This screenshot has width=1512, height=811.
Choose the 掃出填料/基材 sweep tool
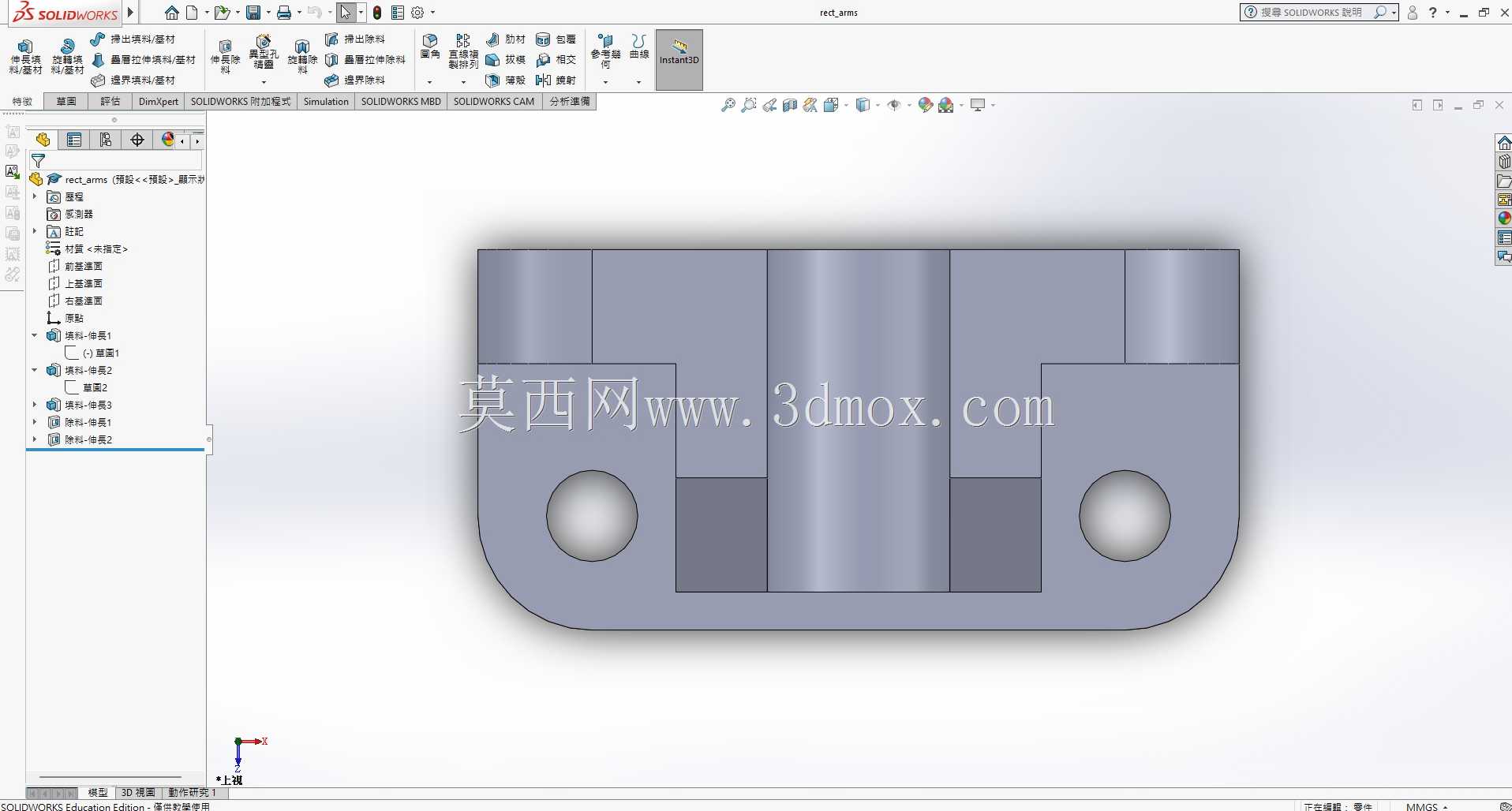(x=133, y=39)
